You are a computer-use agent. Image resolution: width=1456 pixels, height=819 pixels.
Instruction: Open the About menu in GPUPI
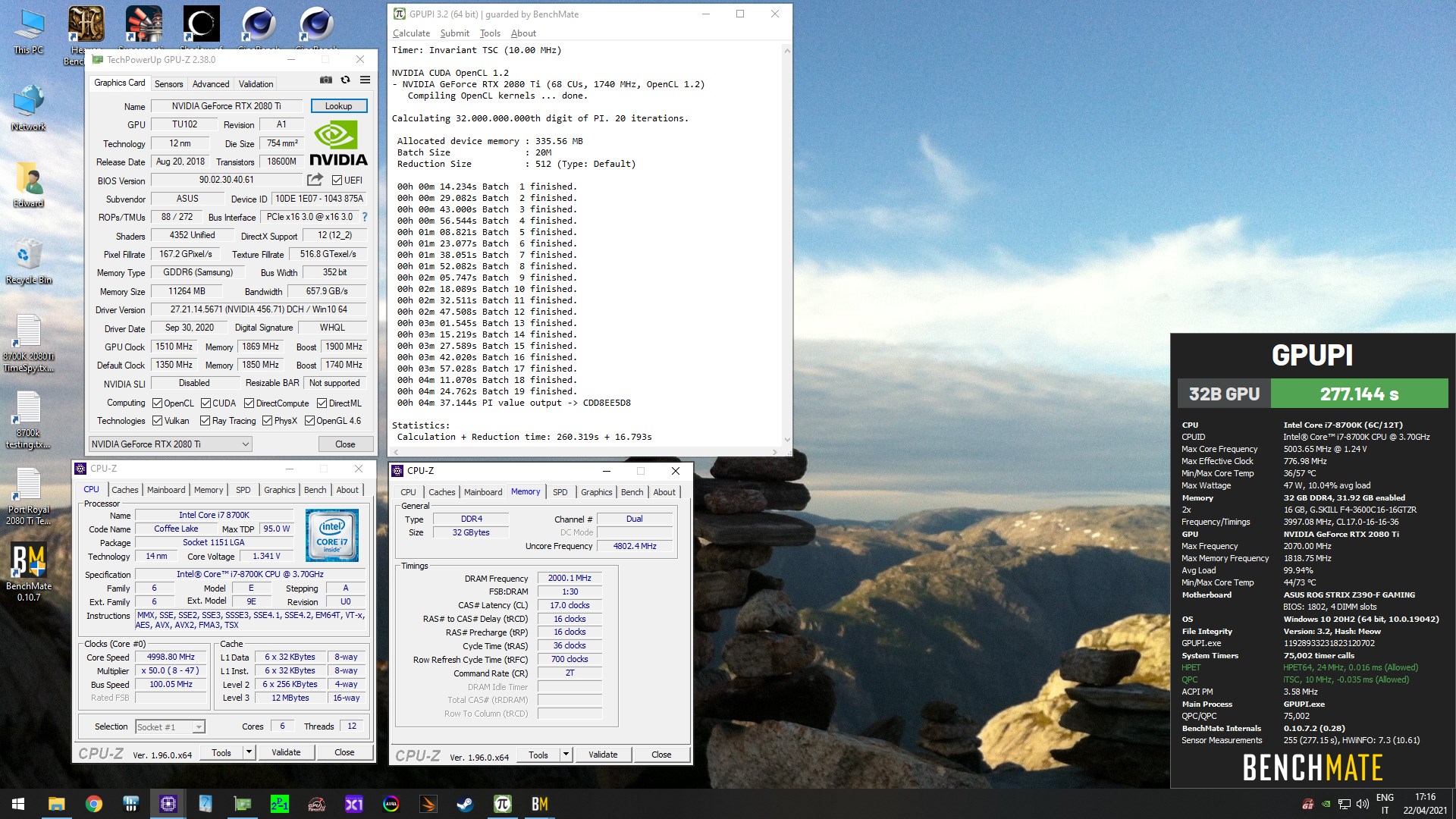click(x=523, y=33)
